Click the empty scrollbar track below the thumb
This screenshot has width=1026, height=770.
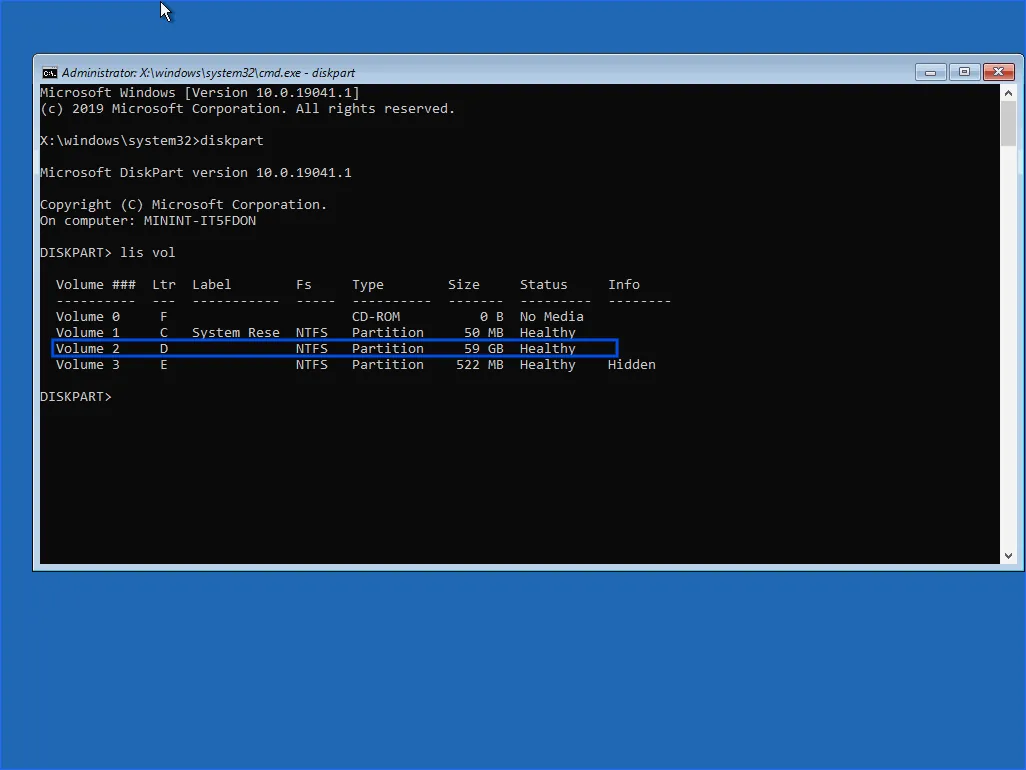(1008, 350)
